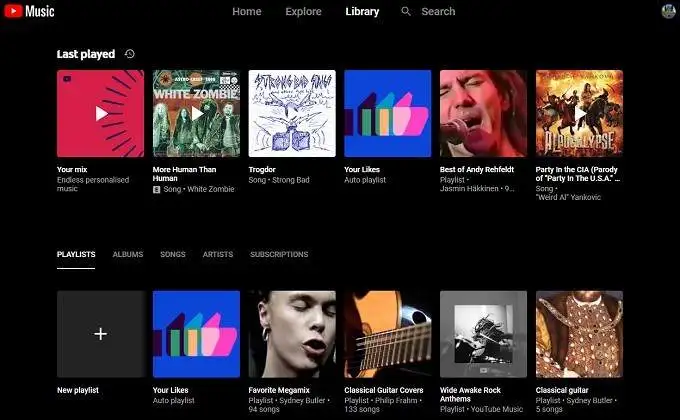Go to the Explore page
The image size is (680, 420).
coord(303,12)
